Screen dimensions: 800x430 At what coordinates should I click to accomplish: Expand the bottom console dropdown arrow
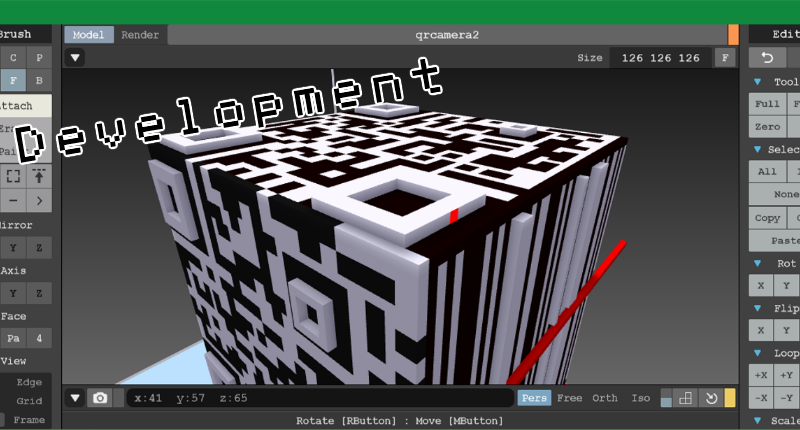[x=75, y=398]
